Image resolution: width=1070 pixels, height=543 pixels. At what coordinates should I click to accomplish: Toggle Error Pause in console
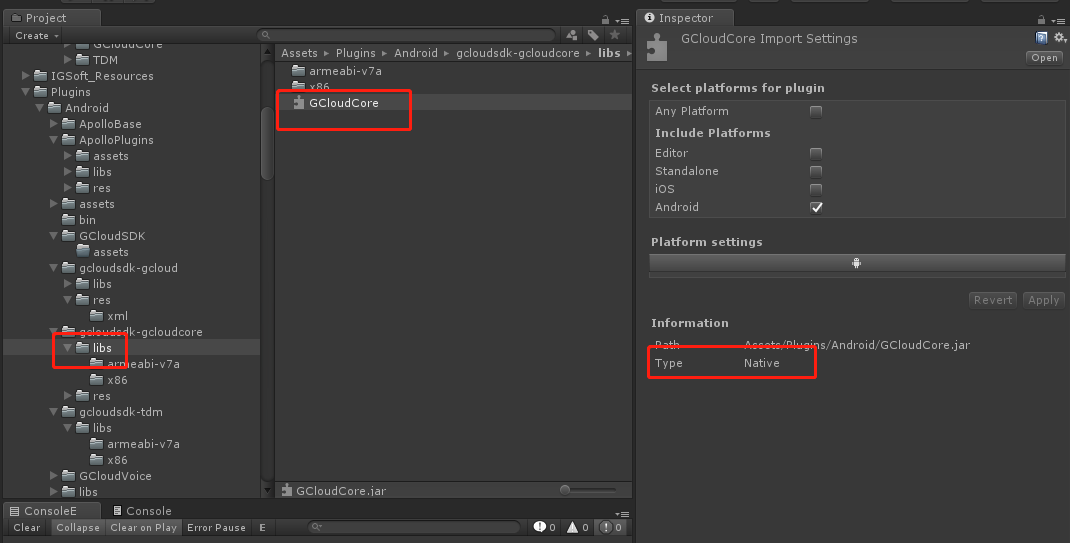(x=216, y=527)
